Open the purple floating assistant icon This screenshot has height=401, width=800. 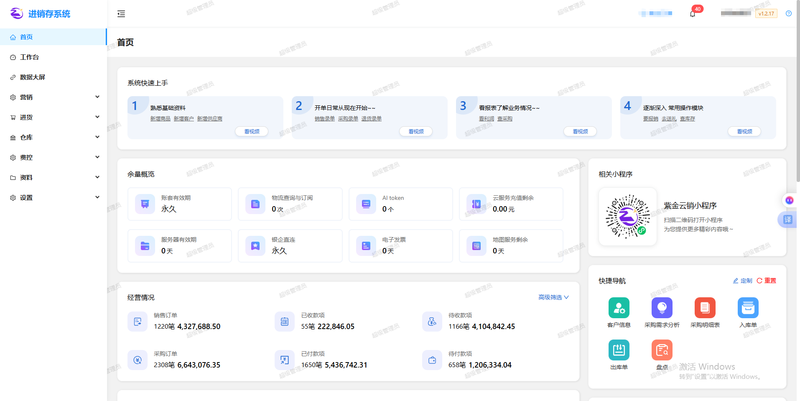(x=789, y=200)
